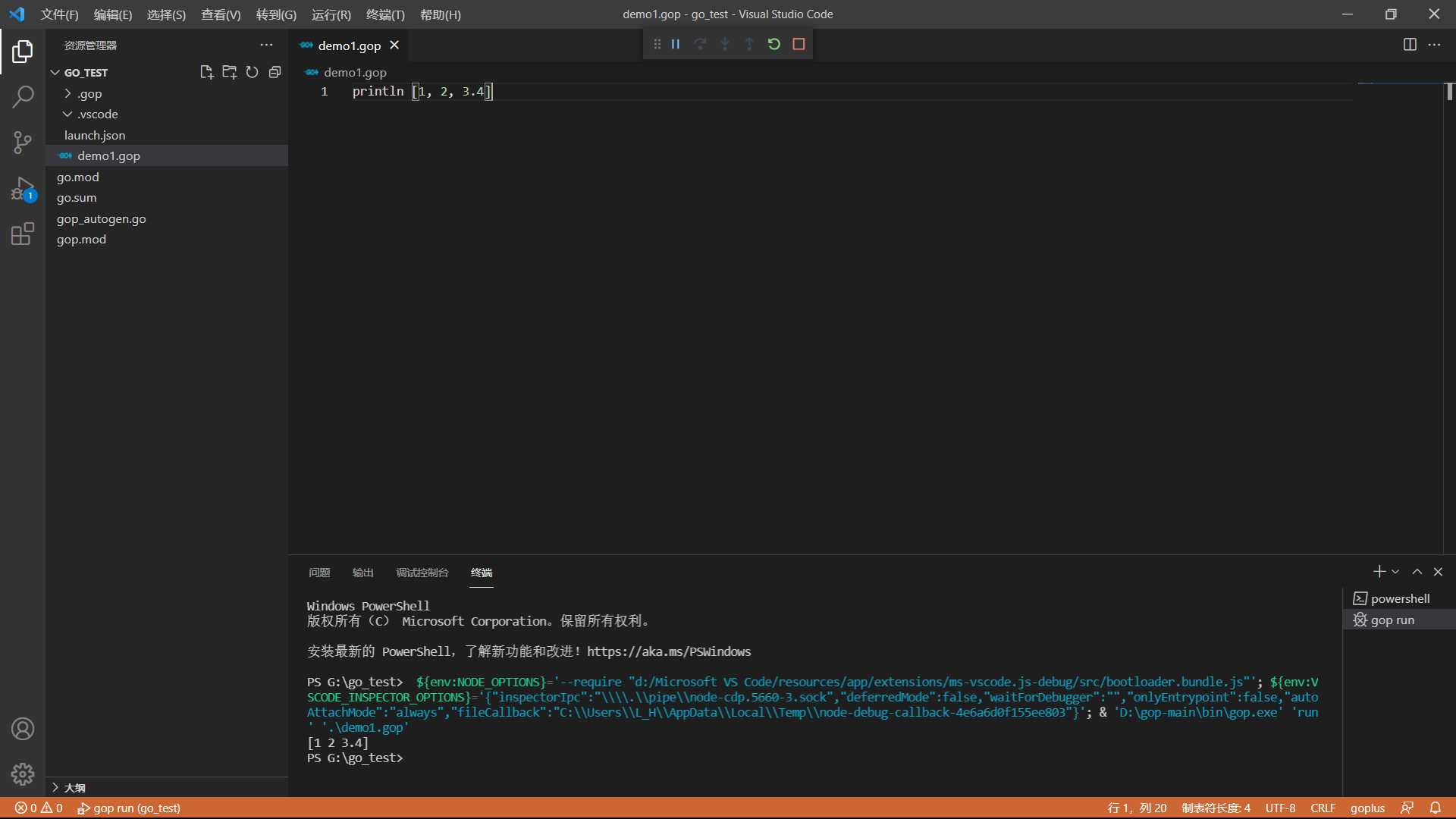Open go.sum from the explorer
Screen dimensions: 1456x819
tap(167, 197)
